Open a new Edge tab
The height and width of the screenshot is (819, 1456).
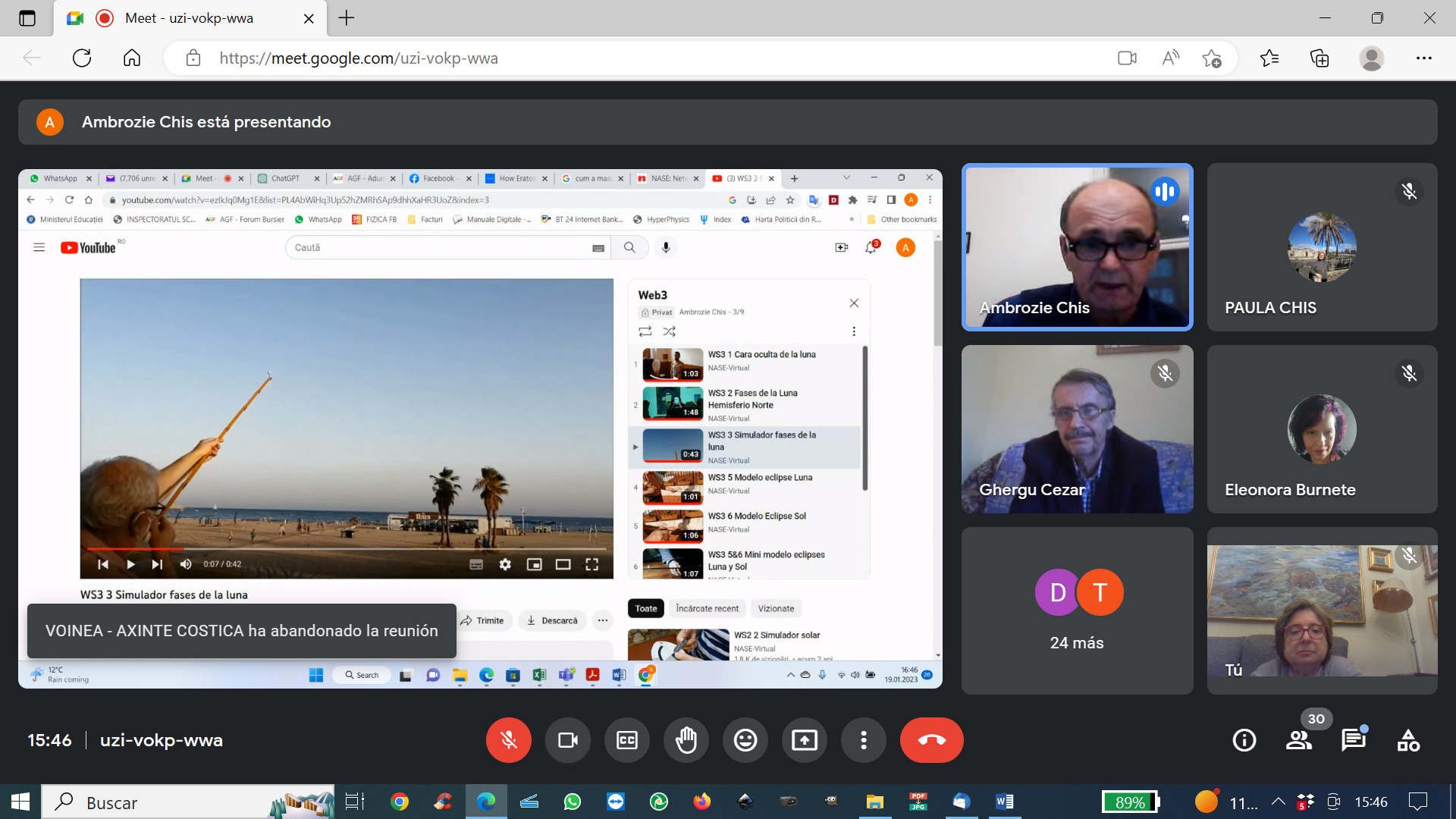(x=347, y=18)
